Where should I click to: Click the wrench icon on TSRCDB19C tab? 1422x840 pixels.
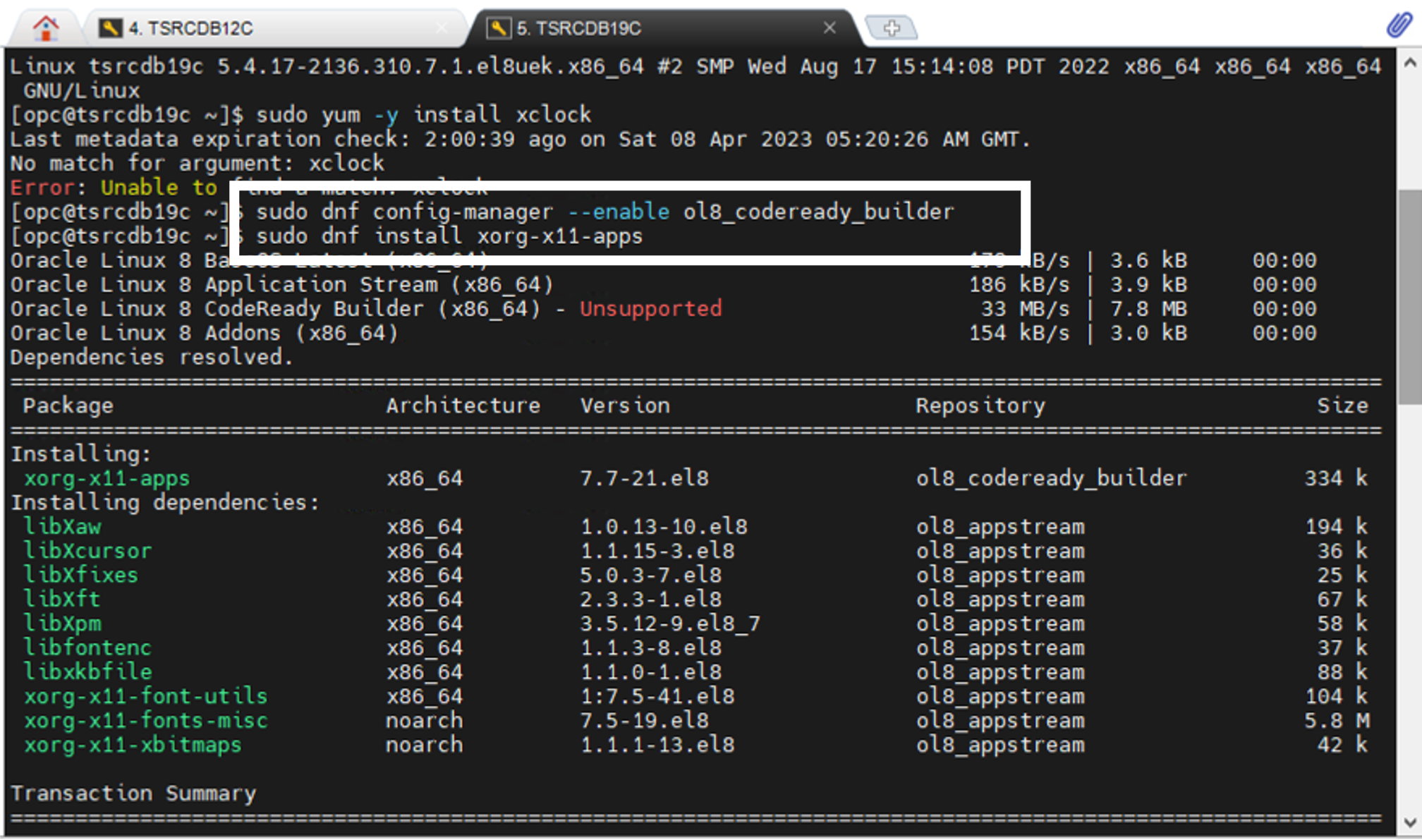[498, 28]
